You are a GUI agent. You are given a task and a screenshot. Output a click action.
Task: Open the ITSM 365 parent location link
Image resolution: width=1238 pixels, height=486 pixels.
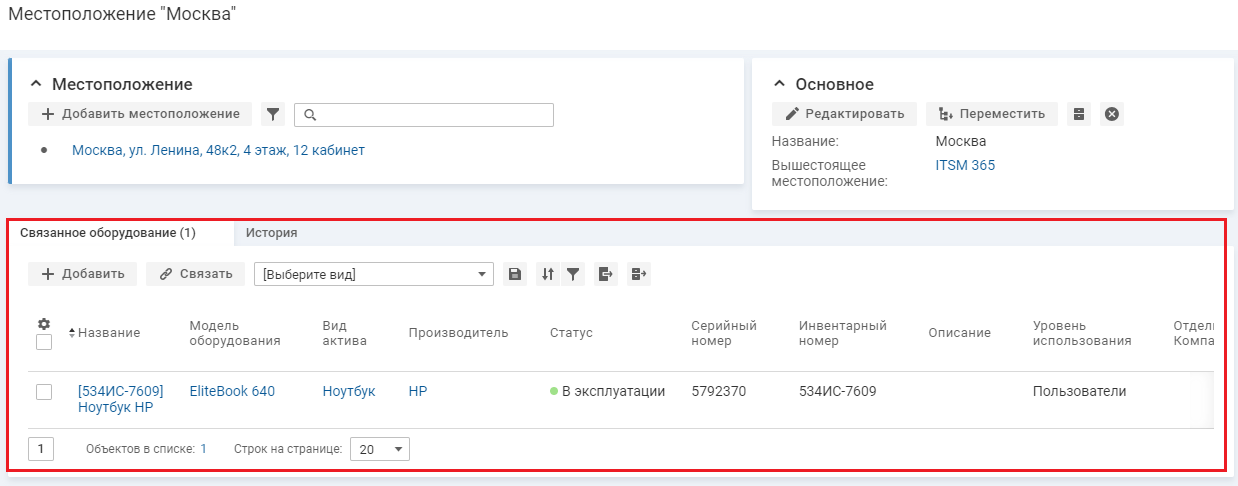coord(965,166)
